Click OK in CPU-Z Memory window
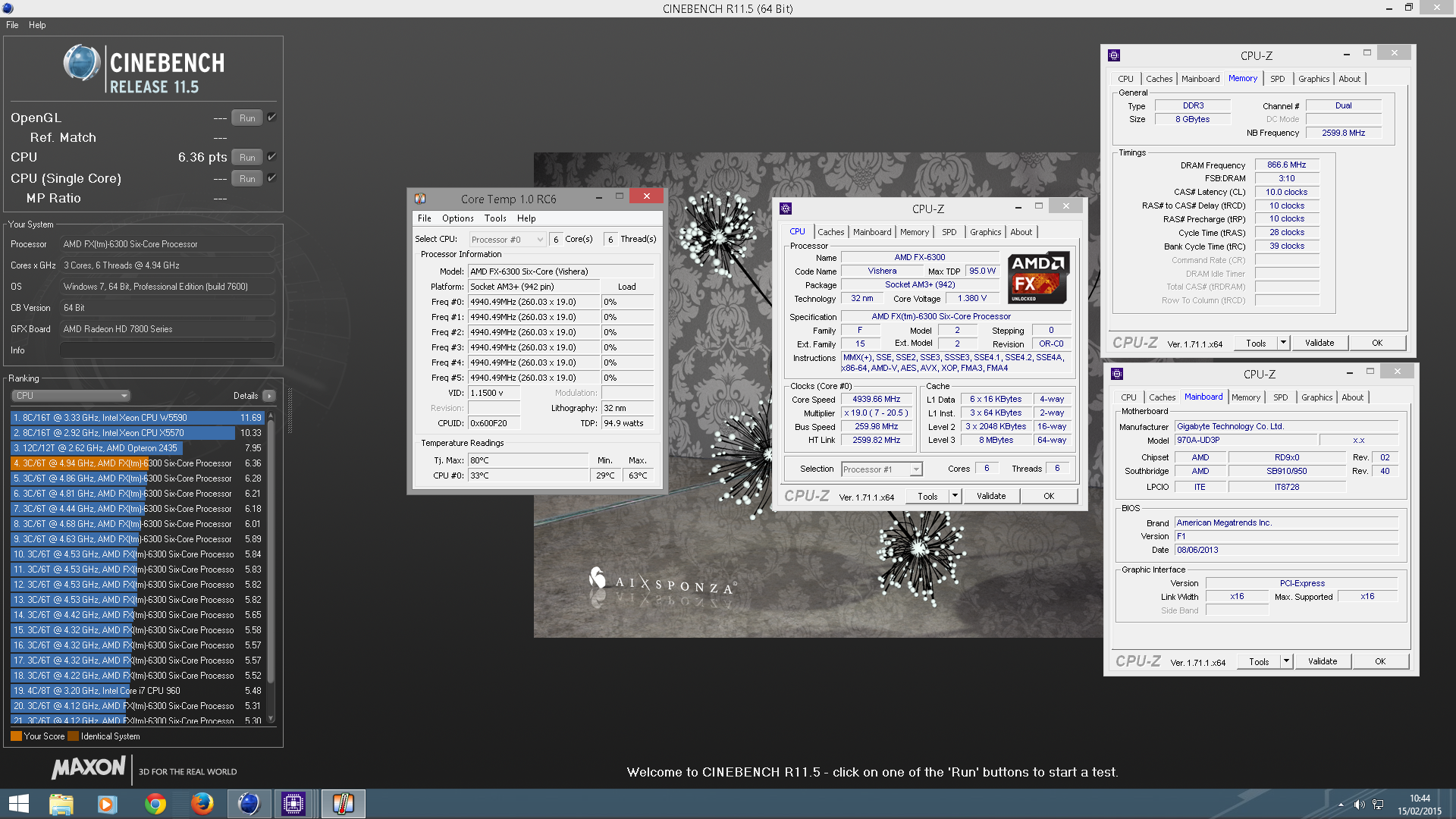This screenshot has width=1456, height=819. (1377, 343)
